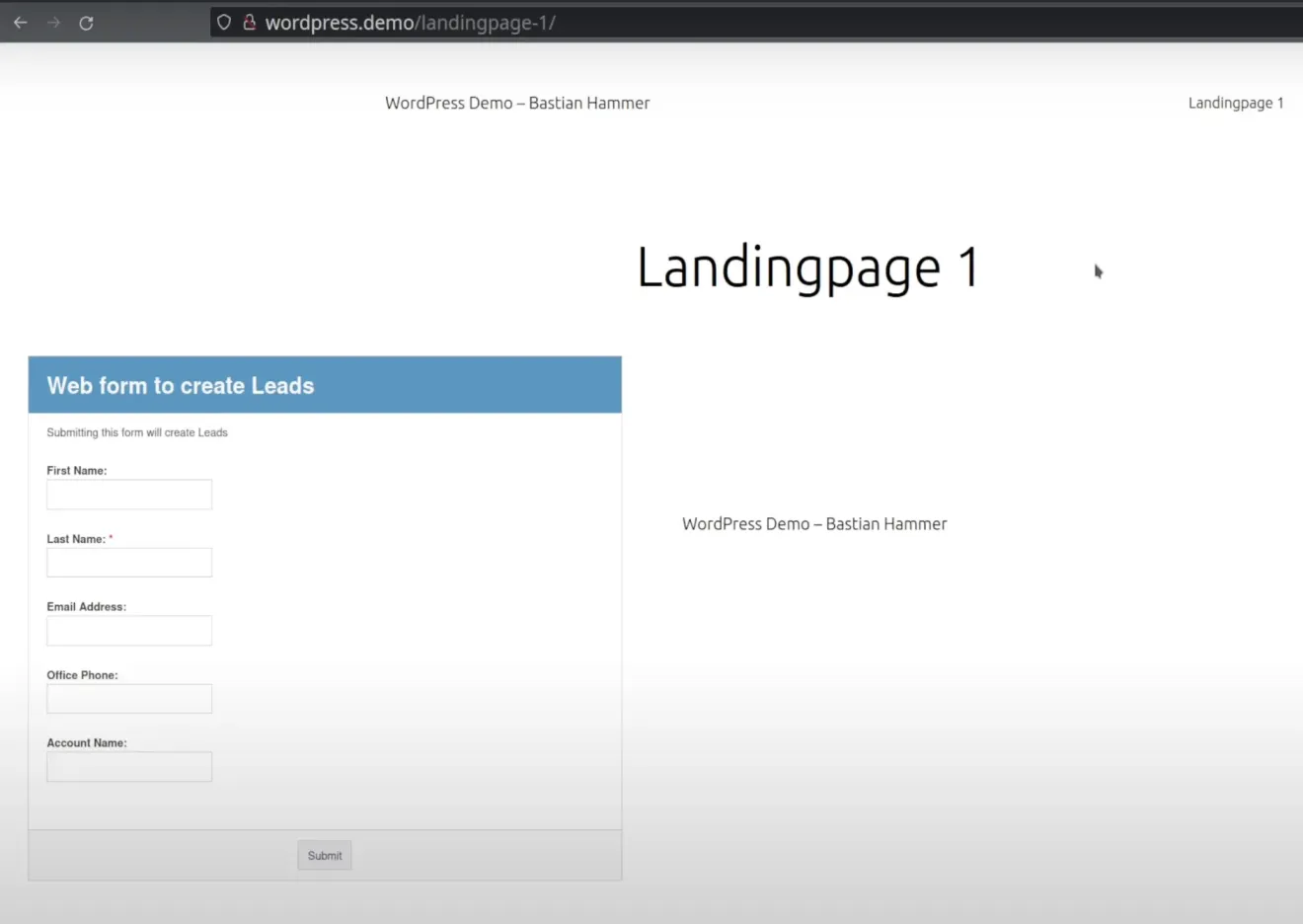The height and width of the screenshot is (924, 1303).
Task: Click the First Name input field
Action: [x=128, y=494]
